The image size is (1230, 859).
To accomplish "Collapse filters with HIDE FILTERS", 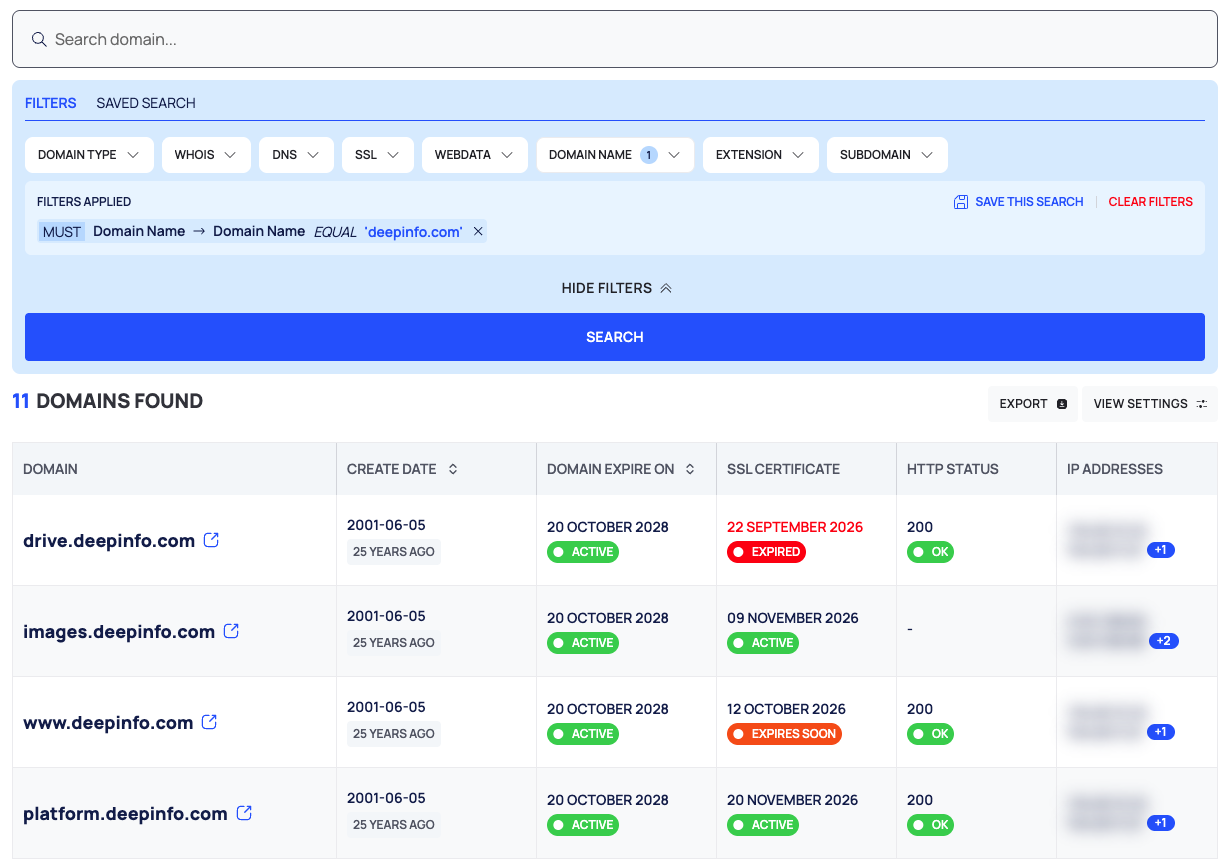I will (x=615, y=288).
